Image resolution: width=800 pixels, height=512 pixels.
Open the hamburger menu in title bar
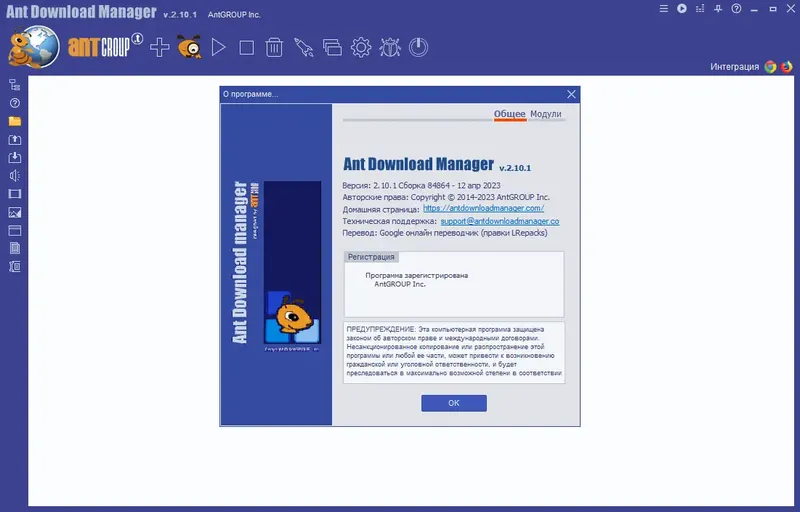664,9
